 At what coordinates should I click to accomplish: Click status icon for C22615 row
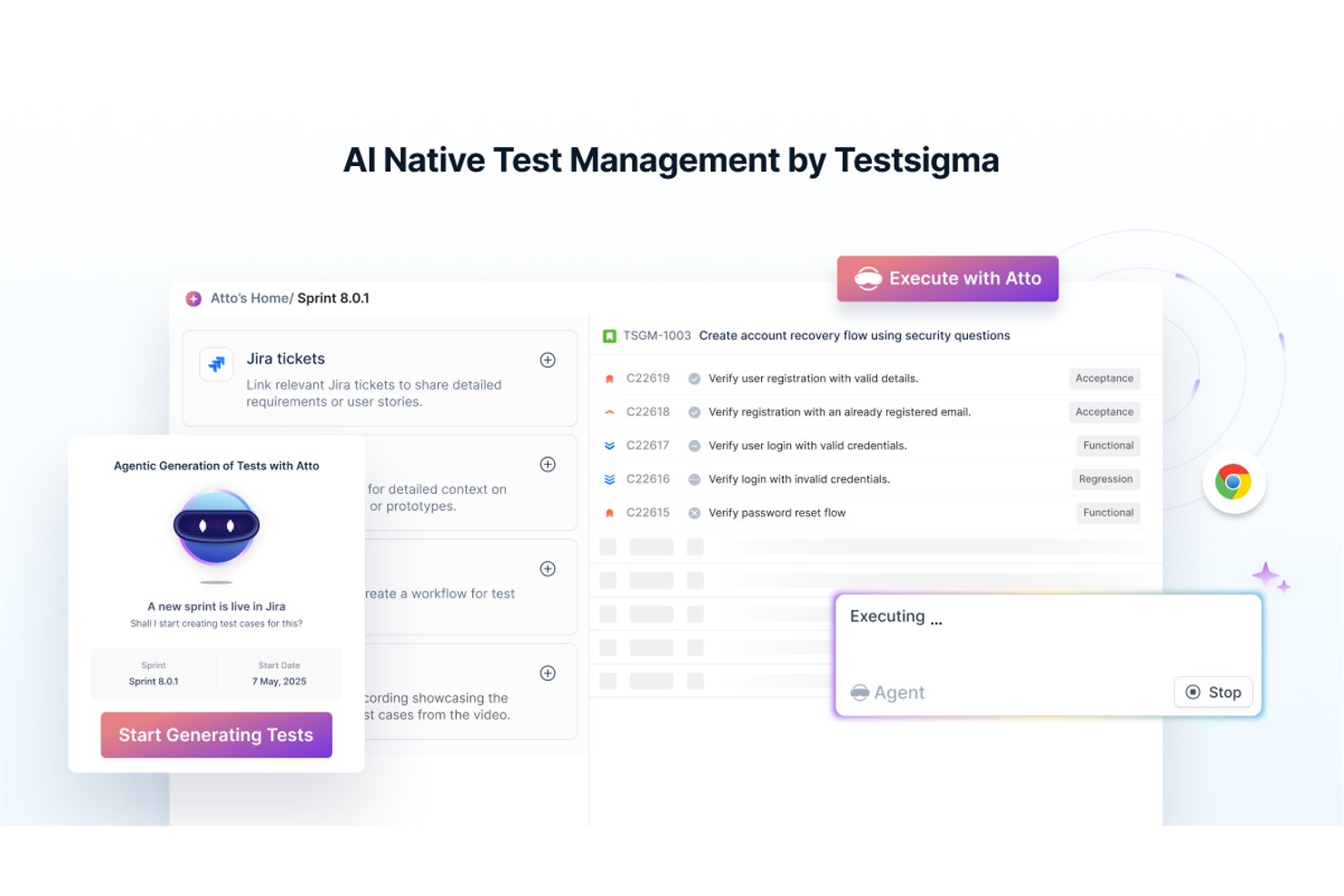coord(694,513)
